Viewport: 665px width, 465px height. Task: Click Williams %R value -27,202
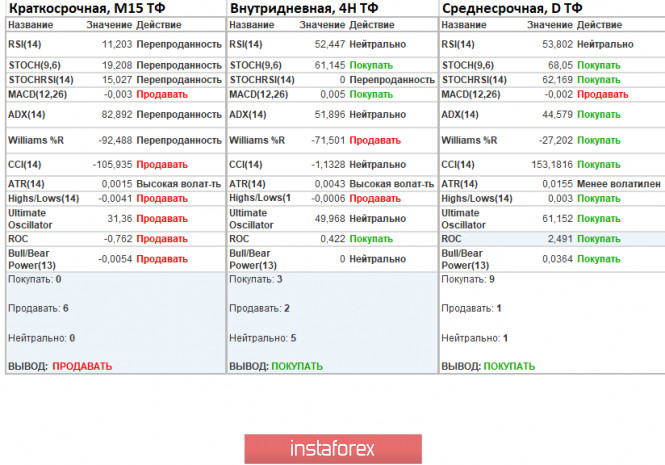[556, 140]
